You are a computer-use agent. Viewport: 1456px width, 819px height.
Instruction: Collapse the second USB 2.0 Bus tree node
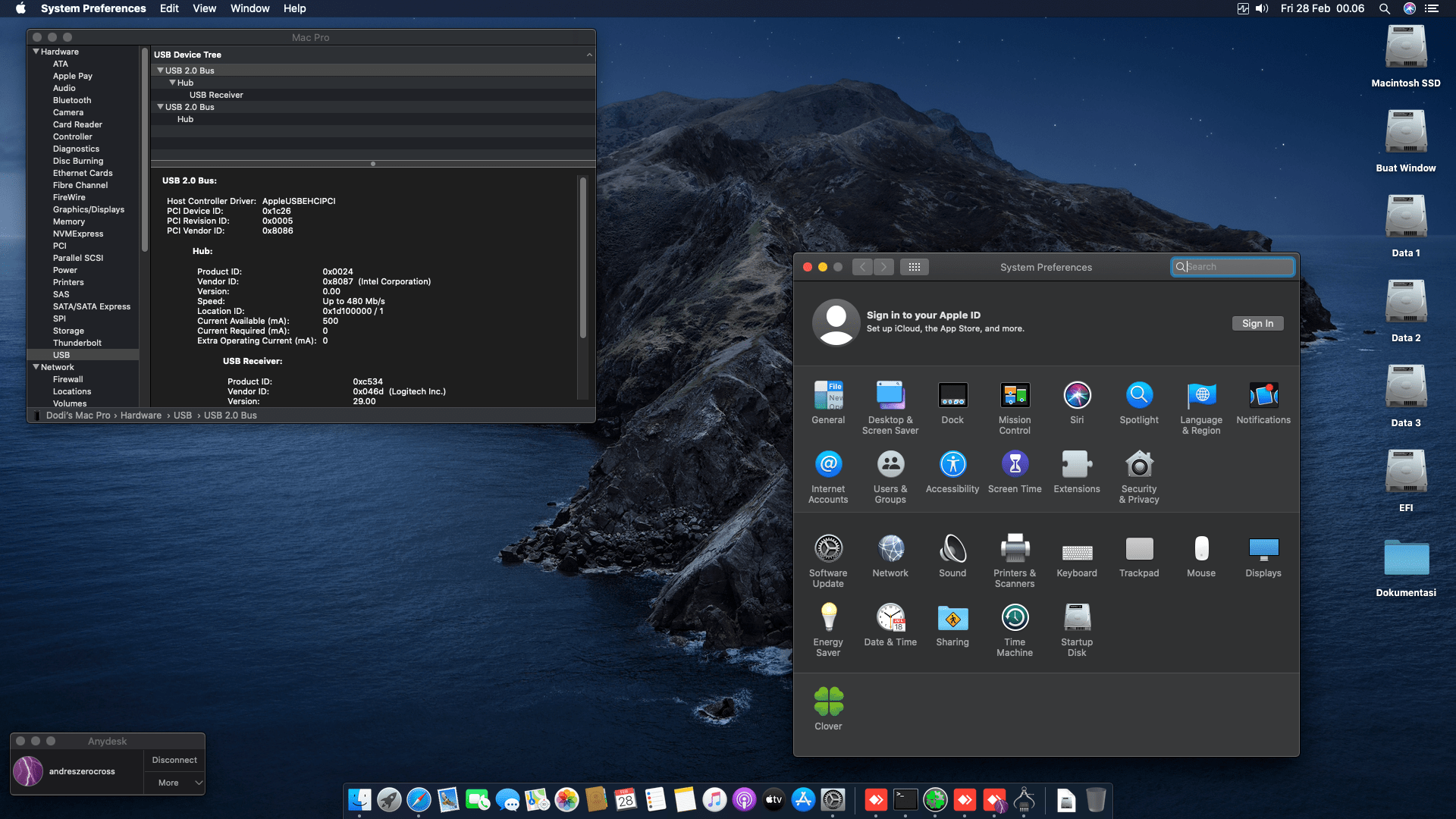click(x=160, y=107)
